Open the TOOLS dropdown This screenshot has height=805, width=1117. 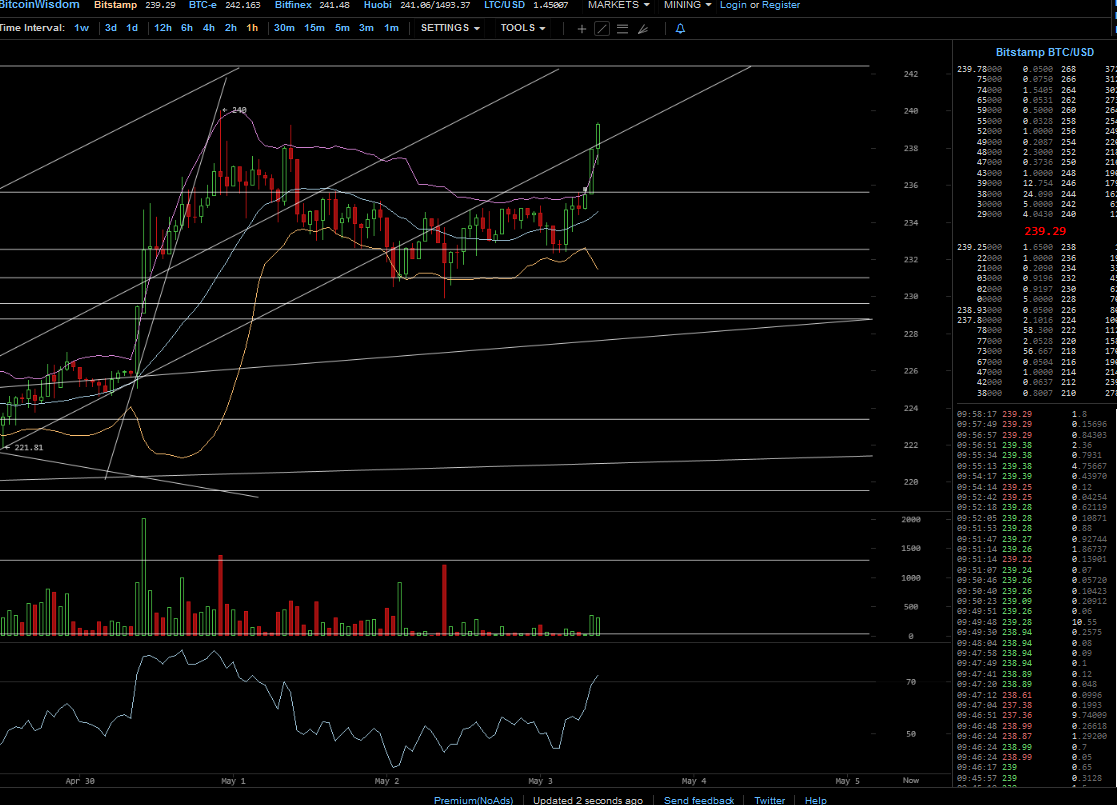click(x=523, y=28)
